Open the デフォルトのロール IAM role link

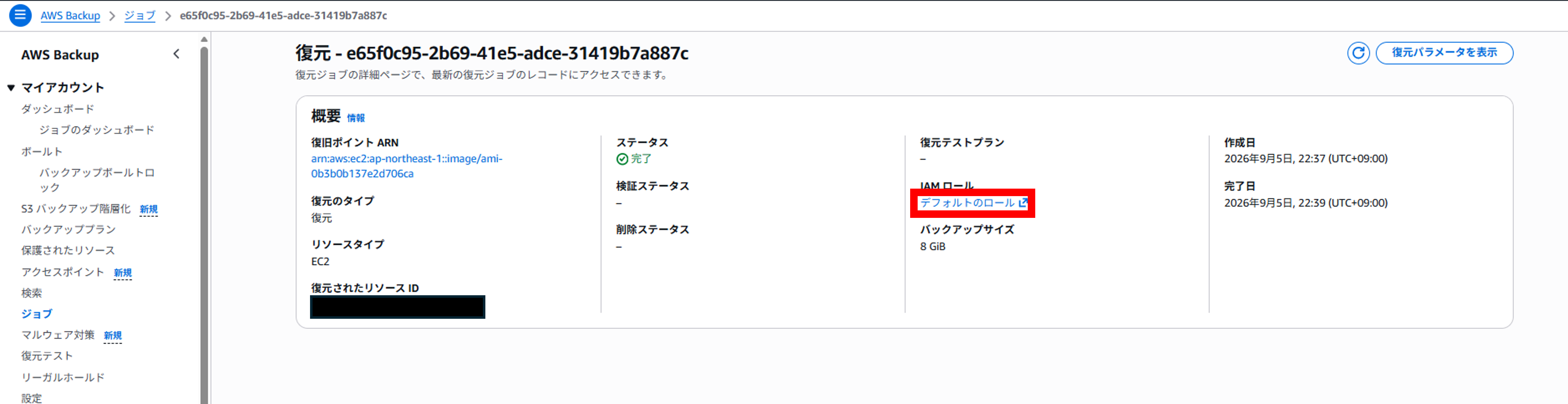(973, 203)
